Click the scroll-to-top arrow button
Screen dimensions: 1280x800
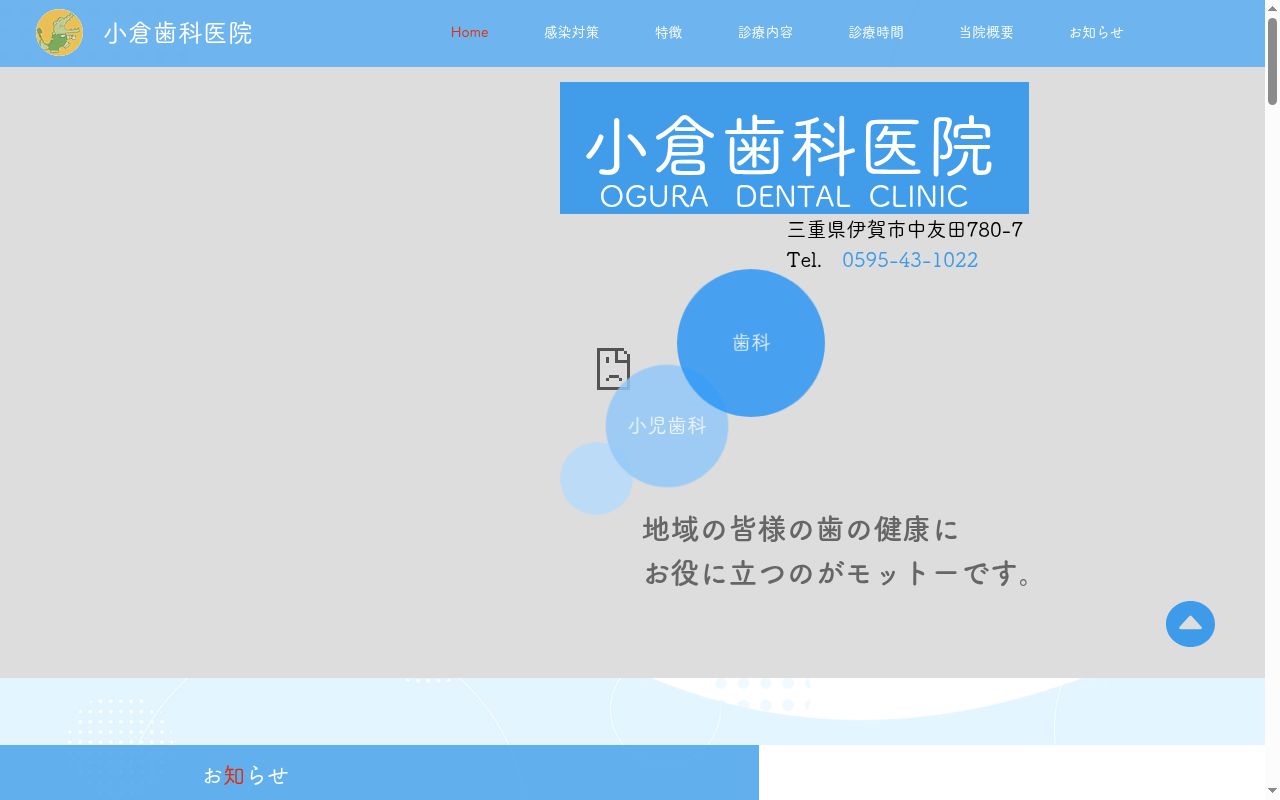coord(1190,624)
